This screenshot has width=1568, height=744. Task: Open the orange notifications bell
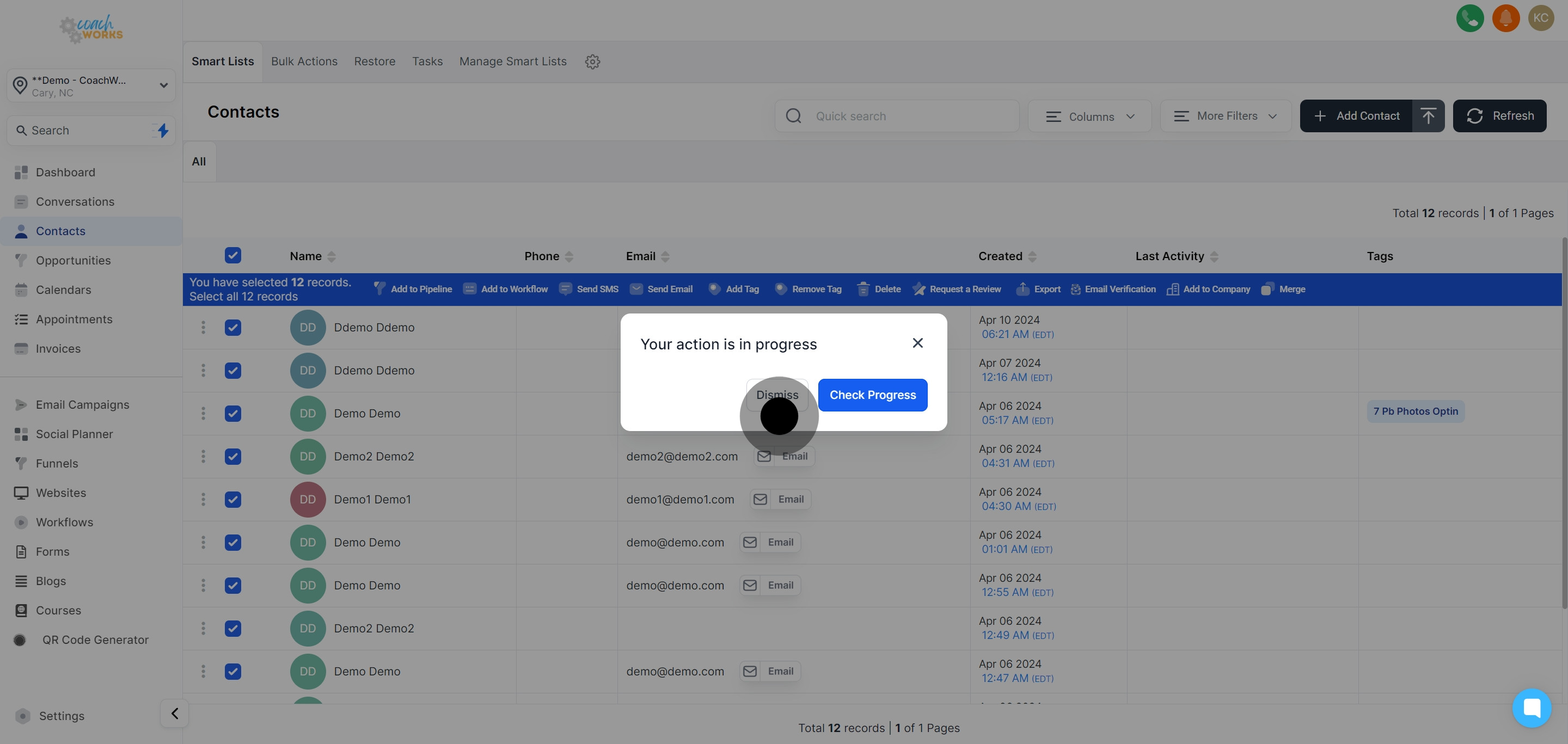[x=1505, y=19]
